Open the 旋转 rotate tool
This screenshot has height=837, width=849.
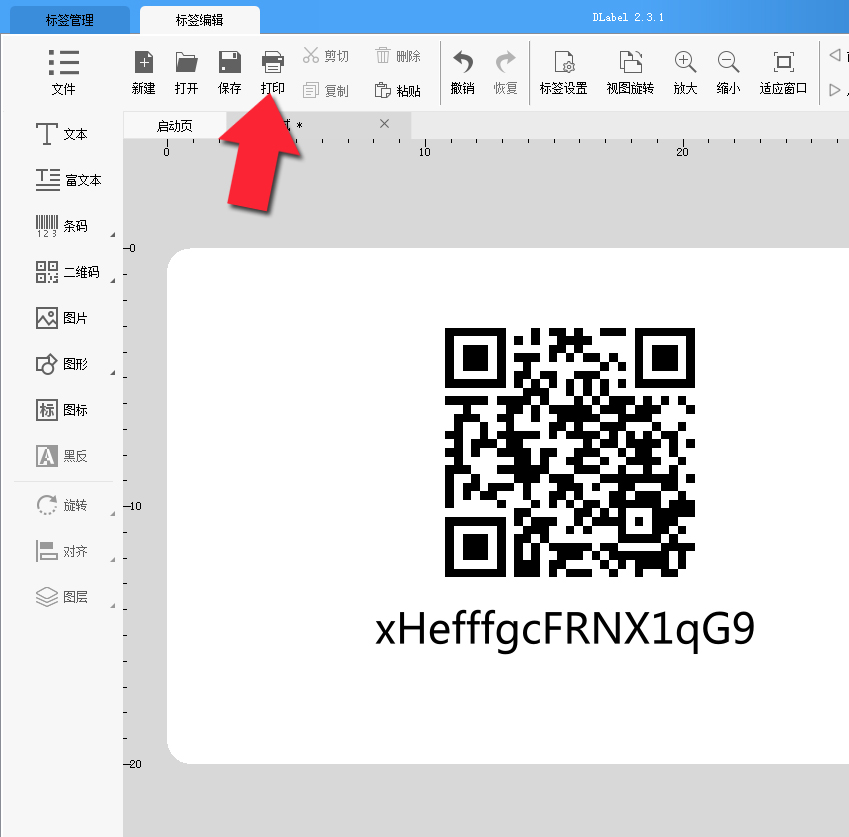click(61, 505)
